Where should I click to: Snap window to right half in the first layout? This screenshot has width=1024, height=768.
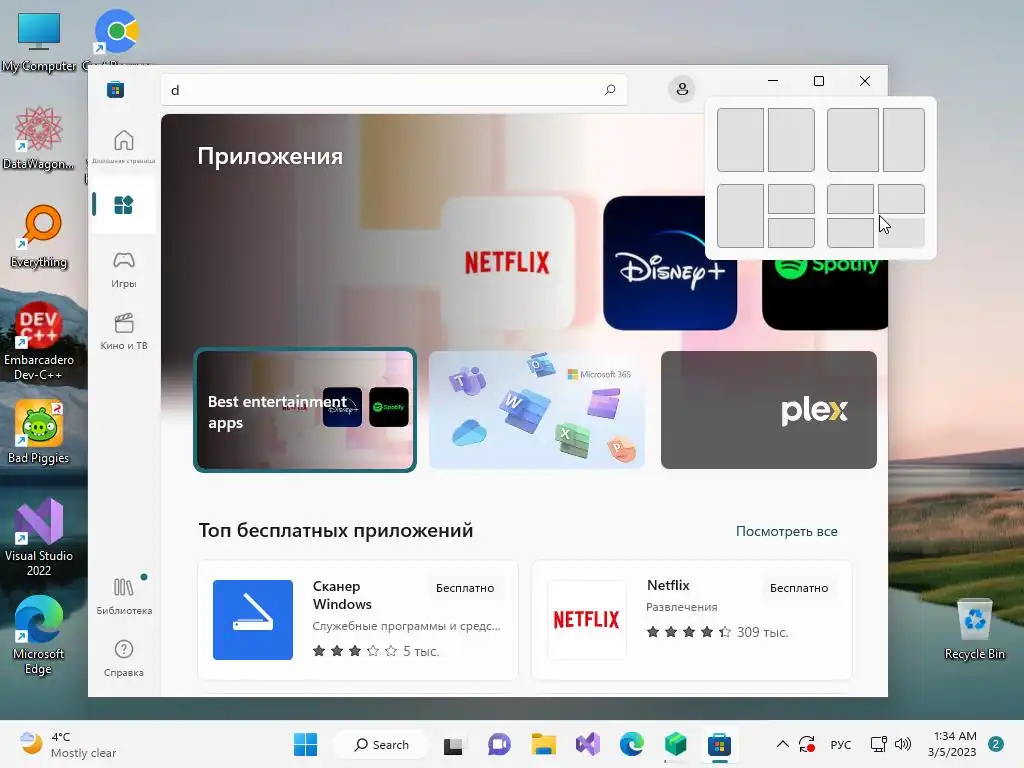tap(792, 140)
